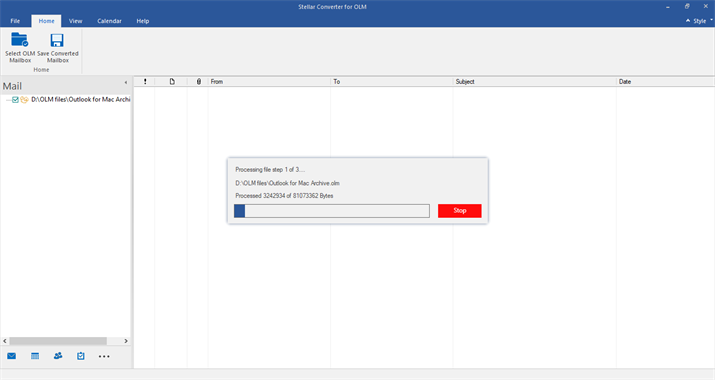
Task: Show more navigation options (three dots)
Action: click(x=104, y=356)
